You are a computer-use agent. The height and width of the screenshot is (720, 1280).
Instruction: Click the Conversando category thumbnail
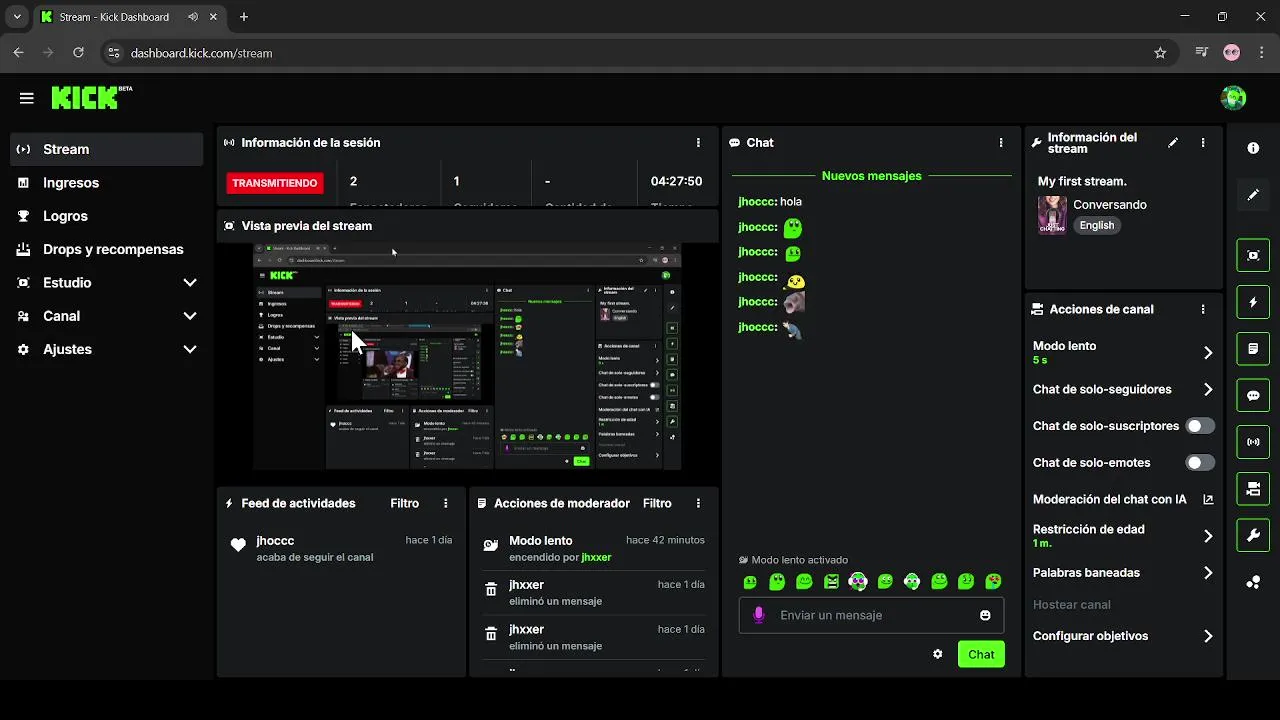tap(1052, 214)
